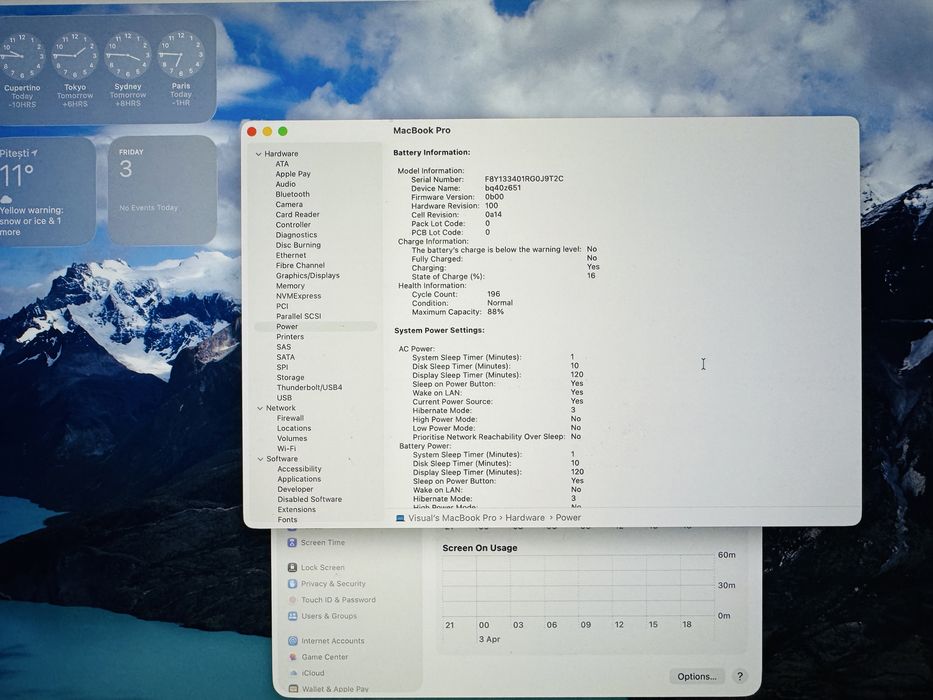The width and height of the screenshot is (933, 700).
Task: Open Printers in hardware list
Action: pyautogui.click(x=290, y=336)
